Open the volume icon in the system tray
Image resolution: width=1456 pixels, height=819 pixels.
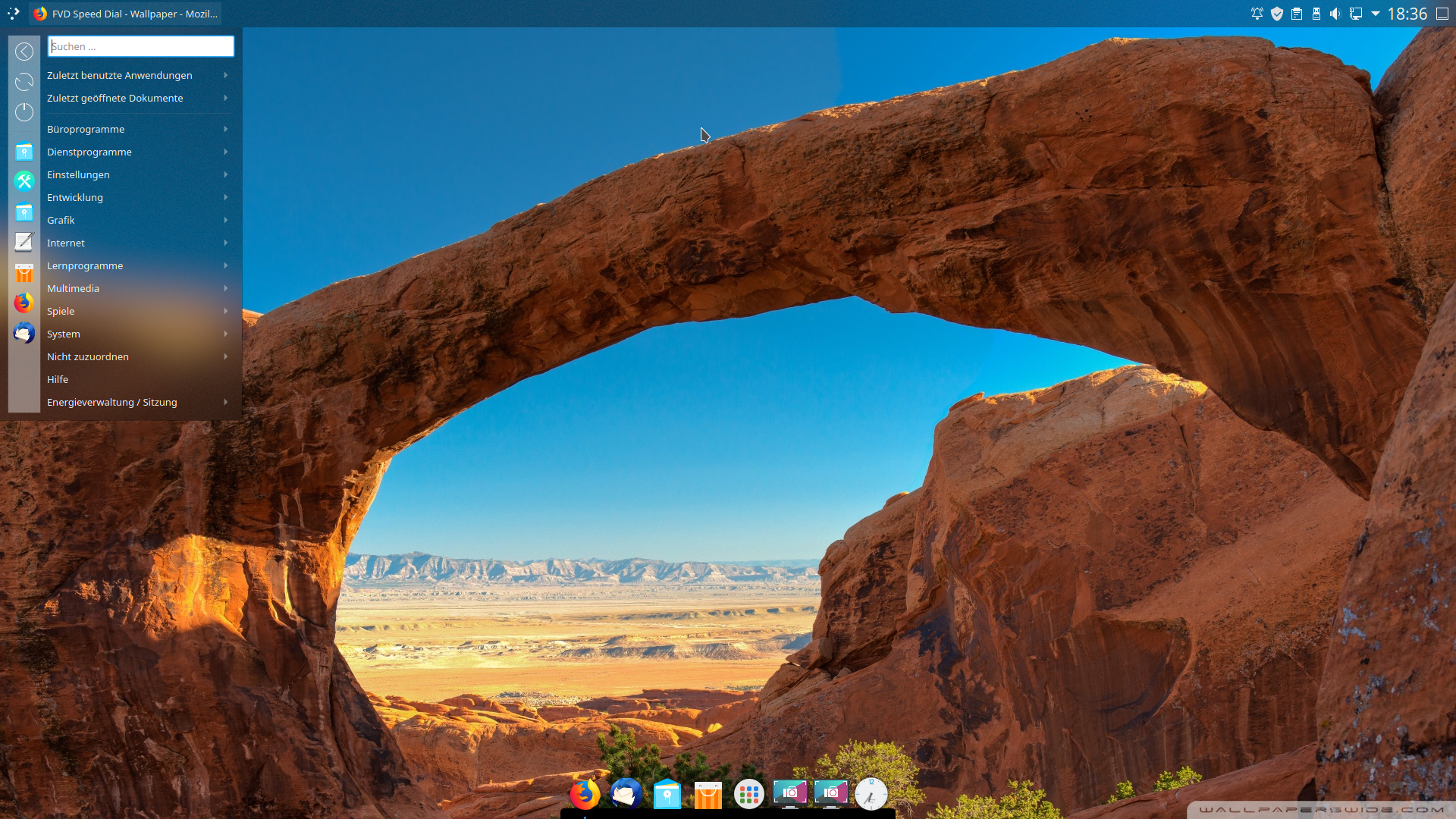[x=1335, y=14]
